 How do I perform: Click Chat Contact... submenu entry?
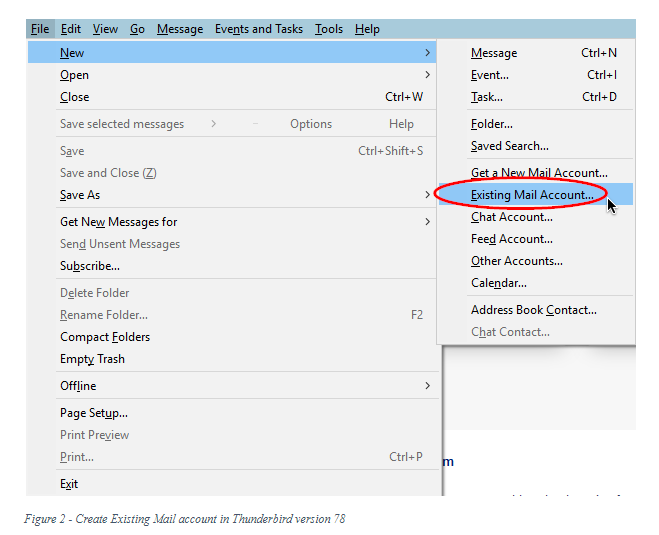536,332
